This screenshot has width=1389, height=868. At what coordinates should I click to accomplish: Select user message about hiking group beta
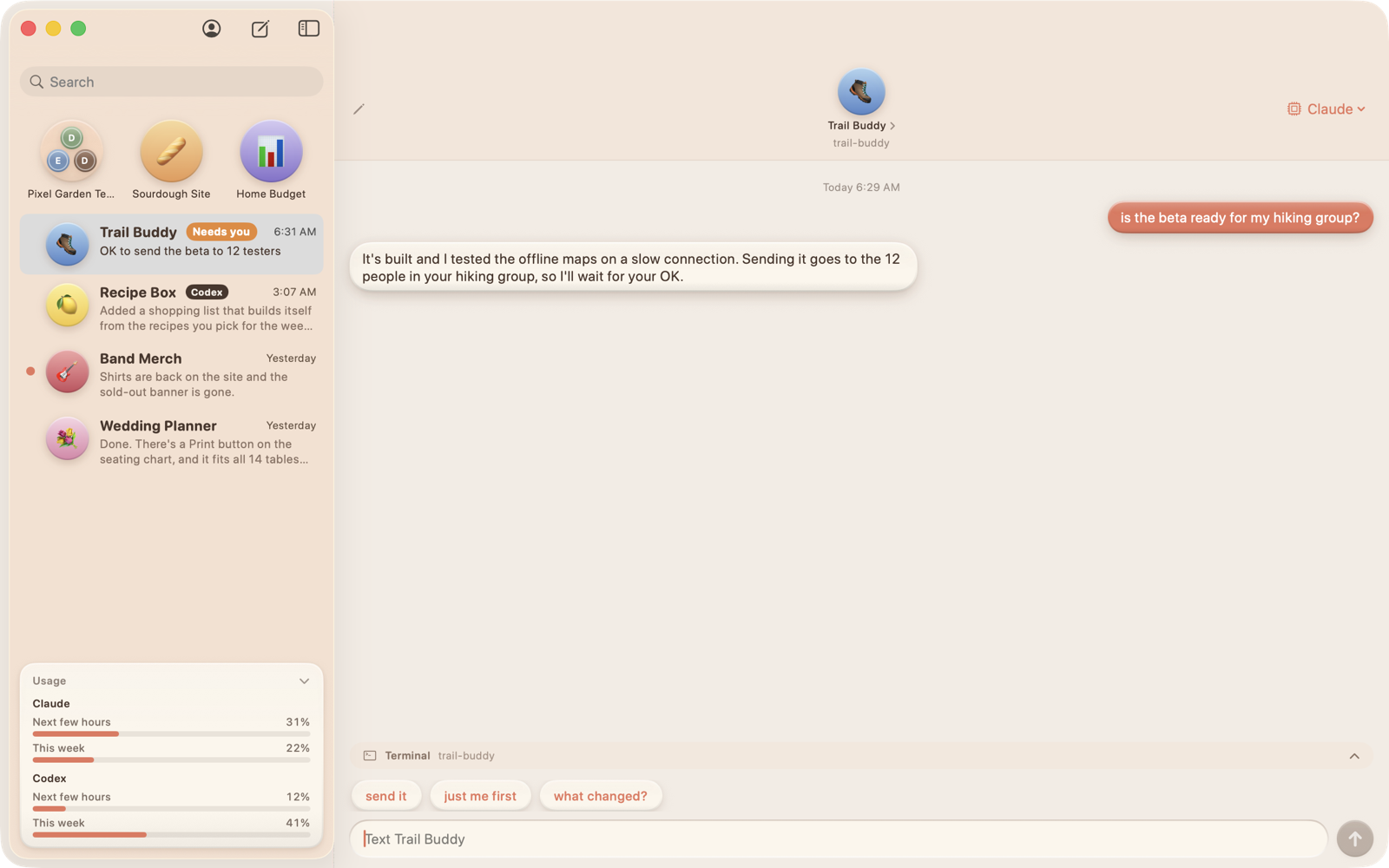click(1240, 218)
